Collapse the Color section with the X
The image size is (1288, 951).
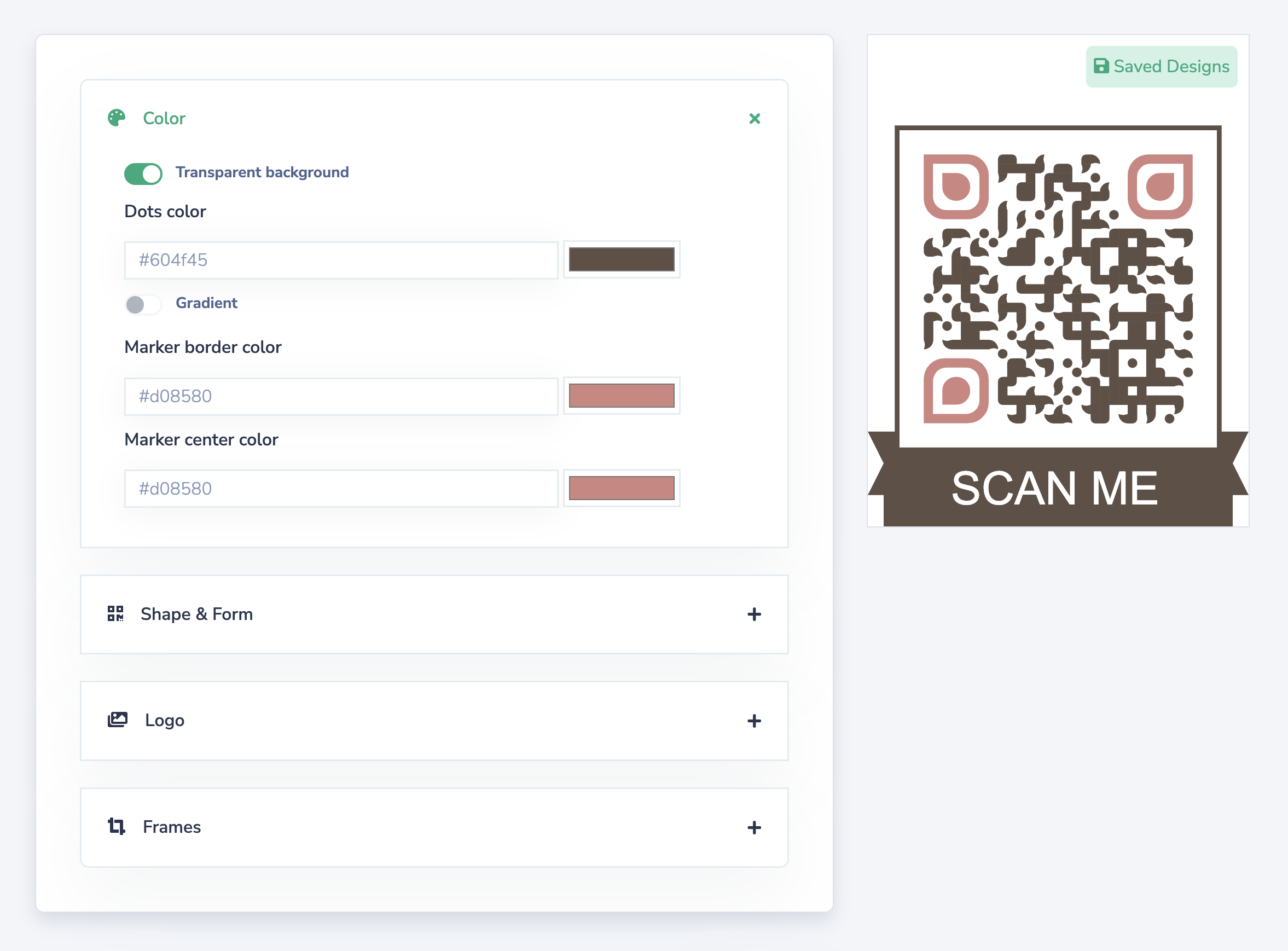point(755,119)
